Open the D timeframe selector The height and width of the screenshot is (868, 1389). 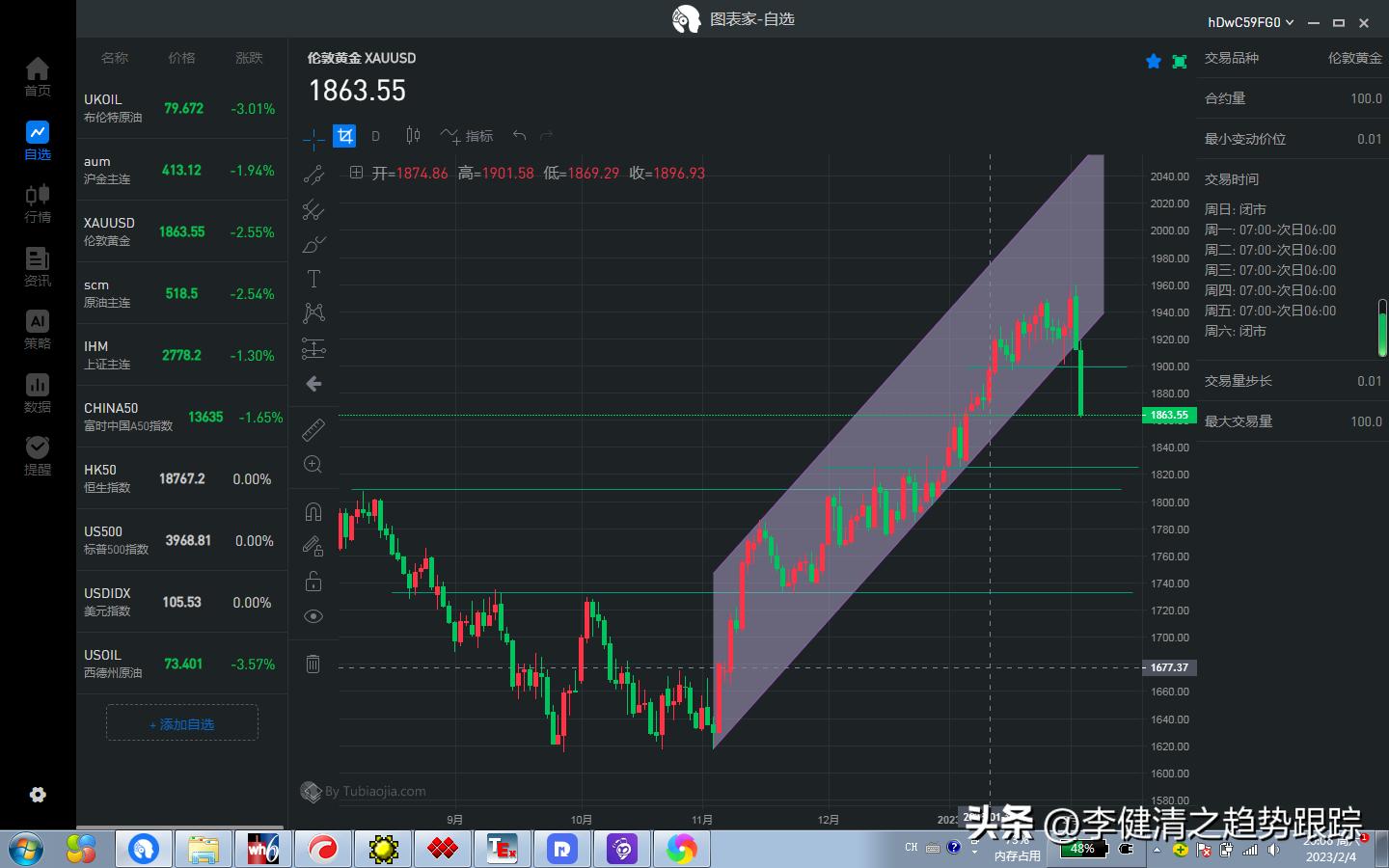(x=376, y=136)
